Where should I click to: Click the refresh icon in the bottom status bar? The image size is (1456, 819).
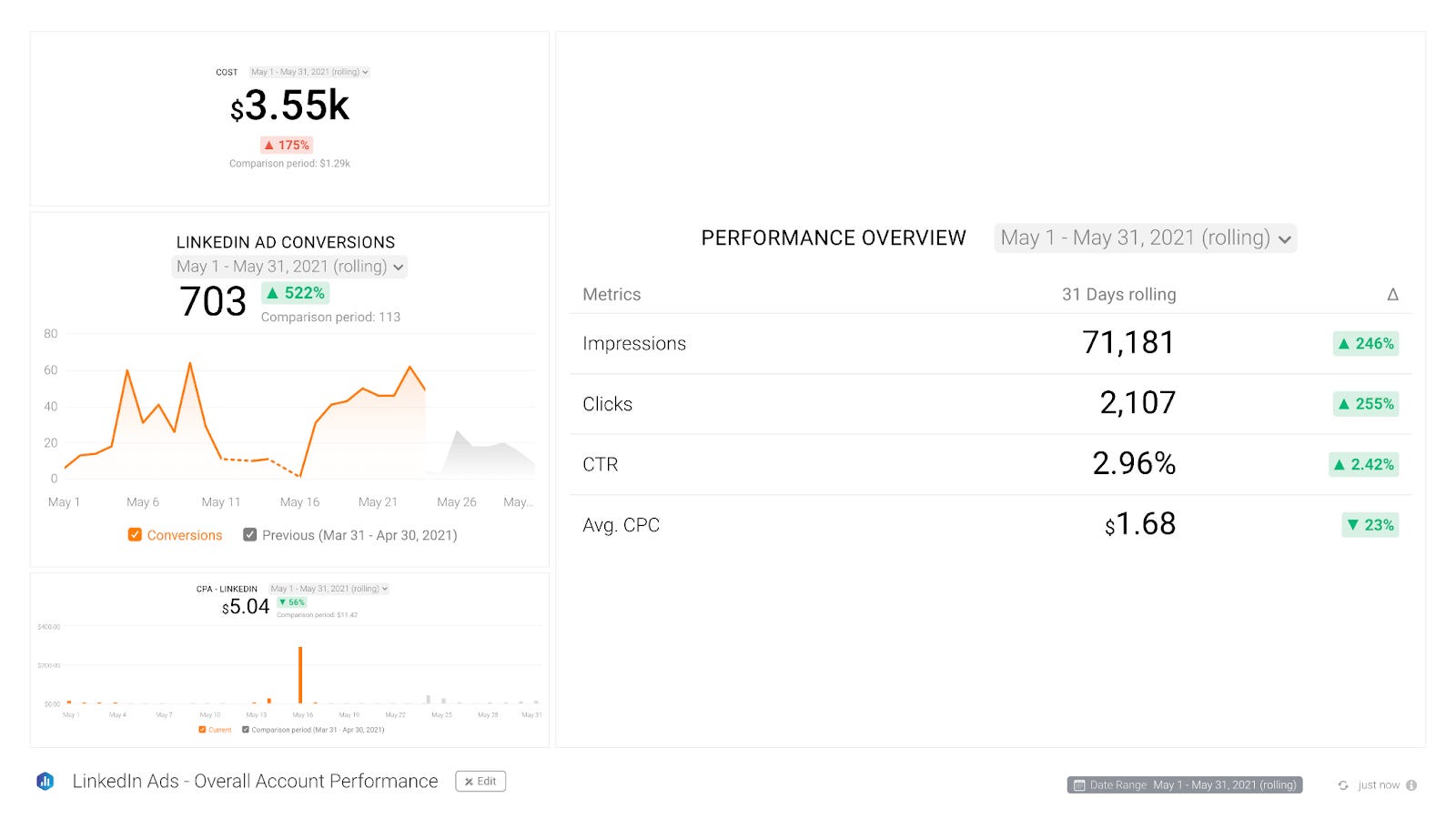pyautogui.click(x=1343, y=784)
